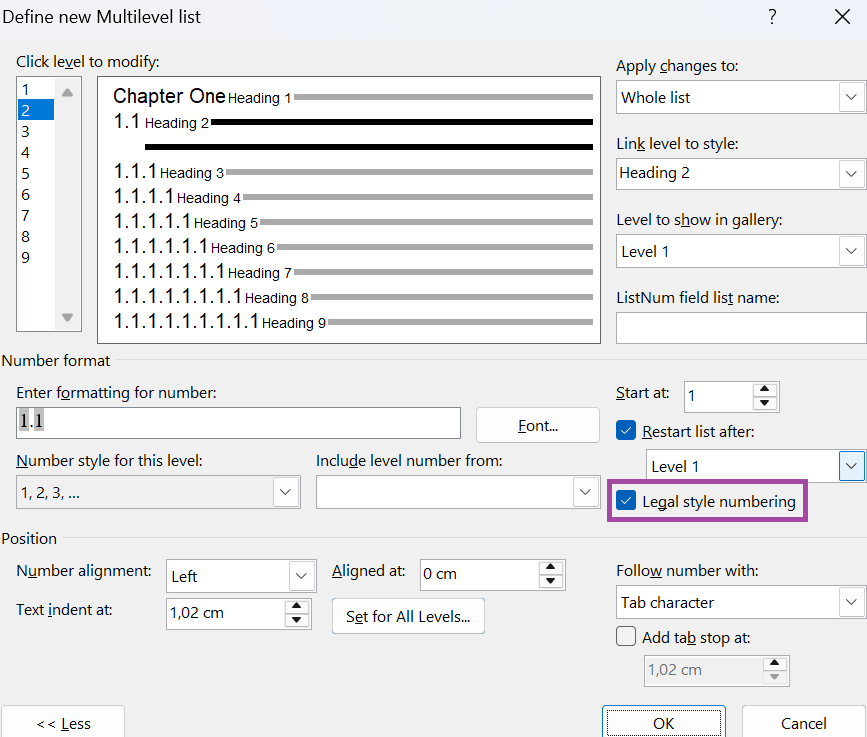Decrease the Start at value
867x737 pixels.
tap(765, 404)
